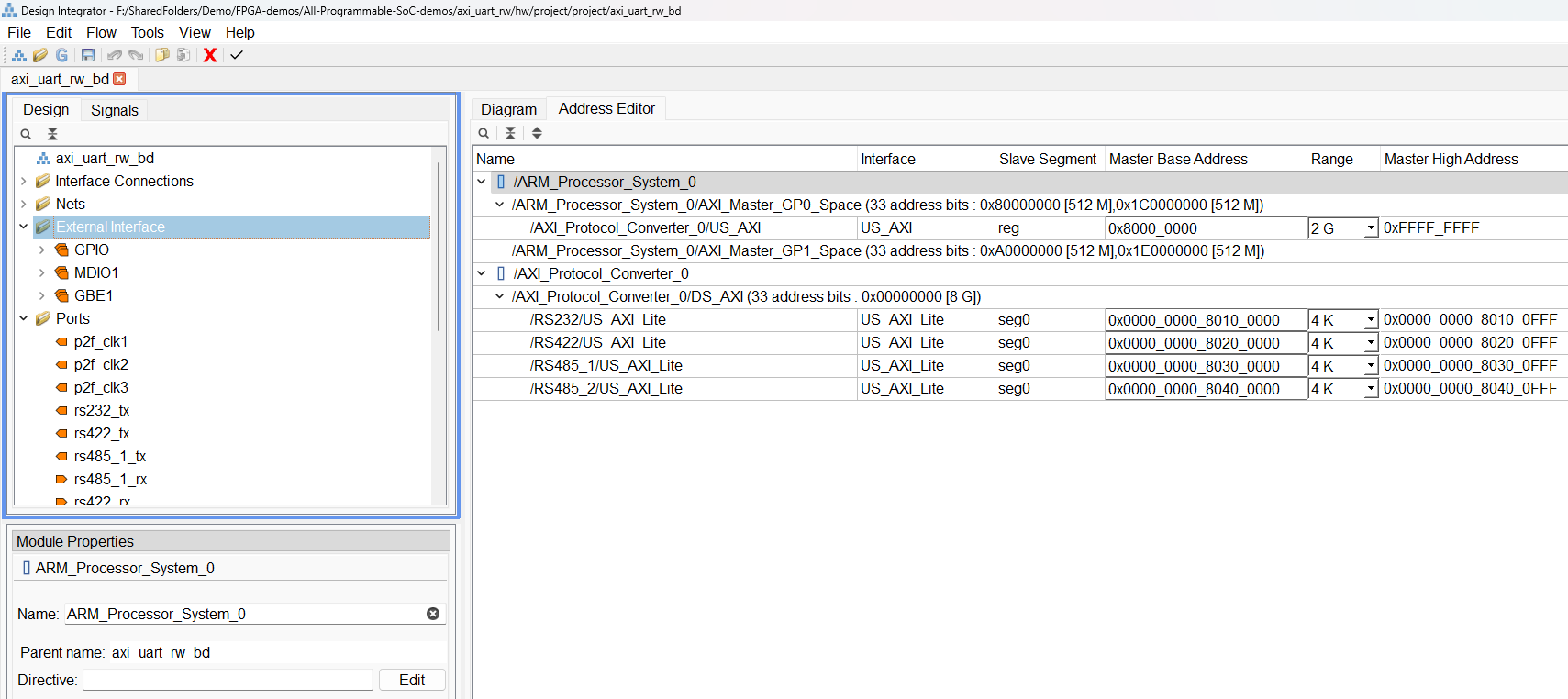The image size is (1568, 699).
Task: Click expand-all arrows icon in Address Editor
Action: coord(537,133)
